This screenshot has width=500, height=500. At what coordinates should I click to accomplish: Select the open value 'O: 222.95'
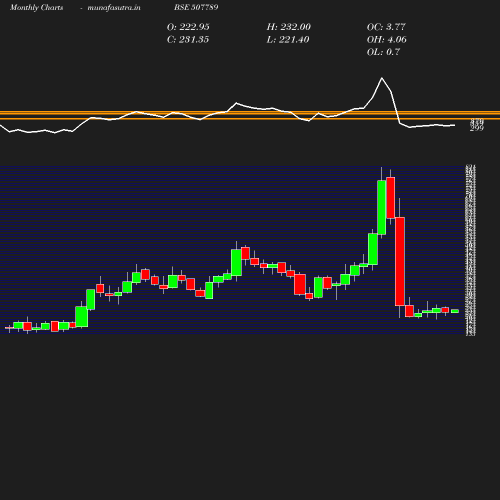[x=188, y=27]
